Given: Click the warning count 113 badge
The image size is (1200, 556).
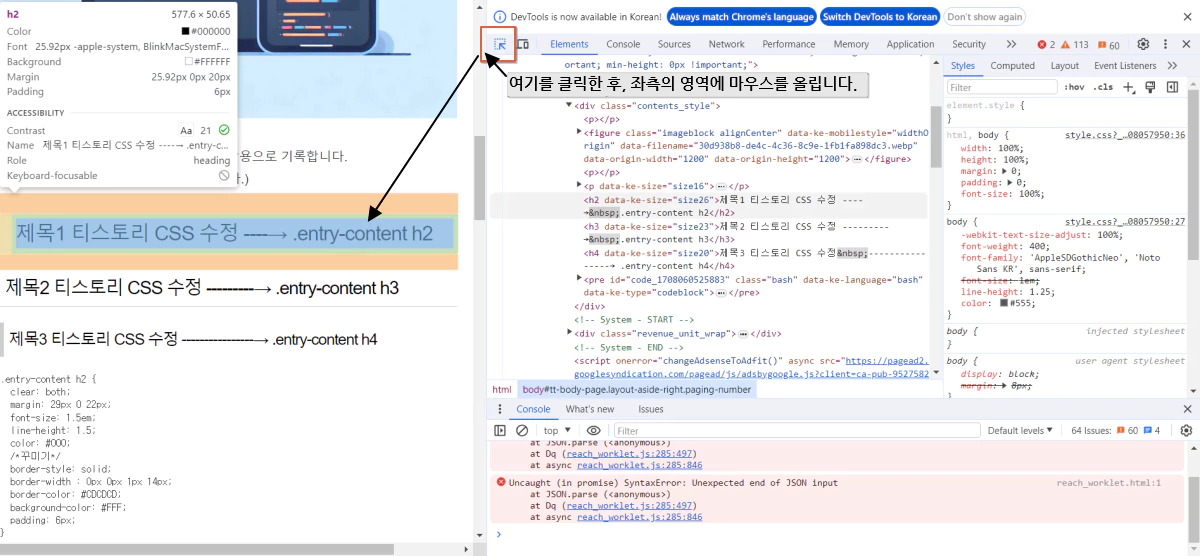Looking at the screenshot, I should pos(1074,45).
